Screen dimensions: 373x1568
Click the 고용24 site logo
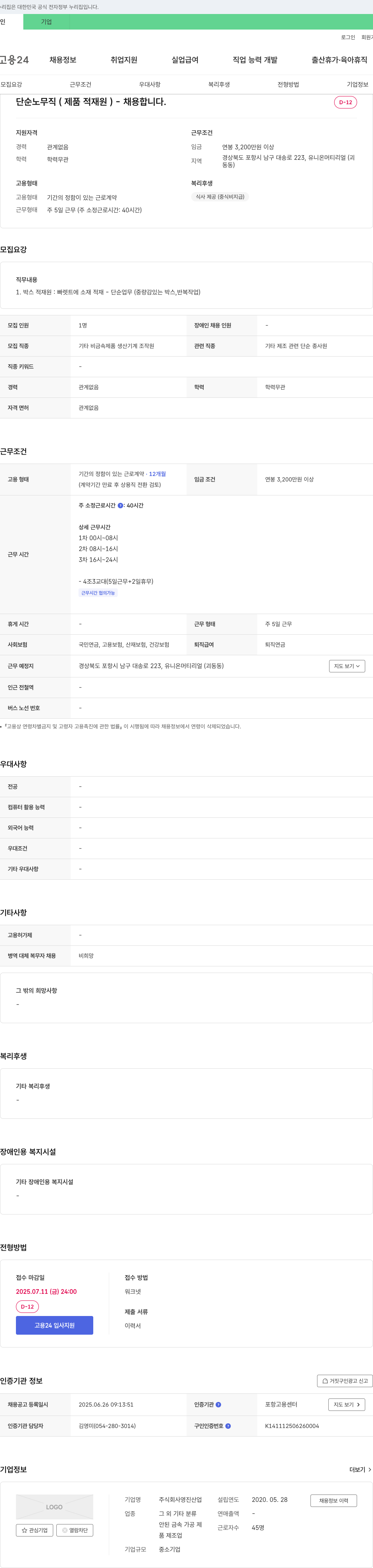pos(15,59)
